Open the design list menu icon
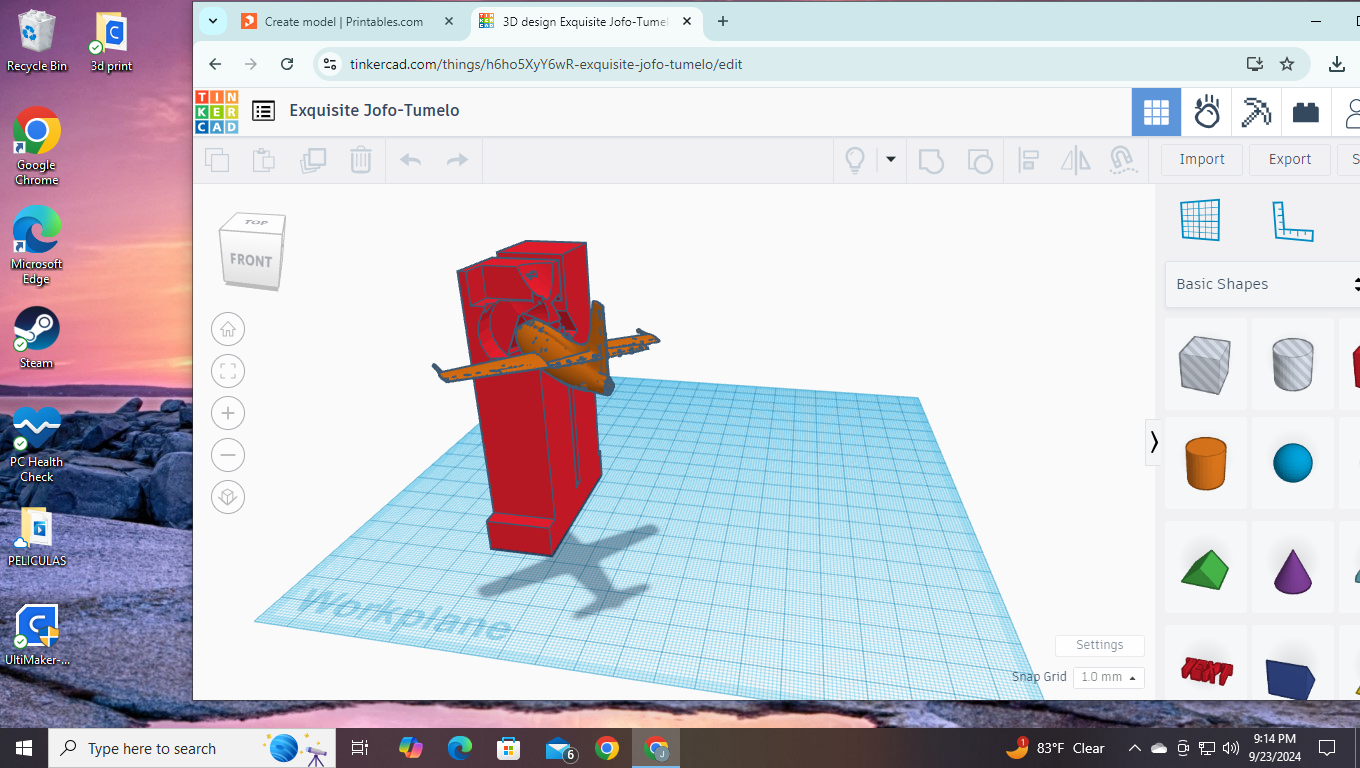Screen dimensions: 1360x768 263,111
